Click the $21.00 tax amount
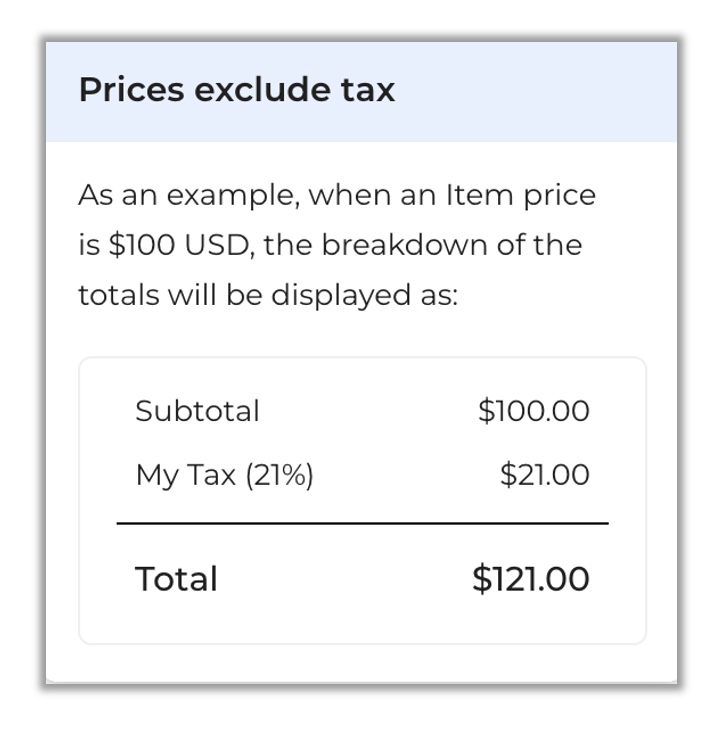Image resolution: width=724 pixels, height=730 pixels. click(545, 475)
